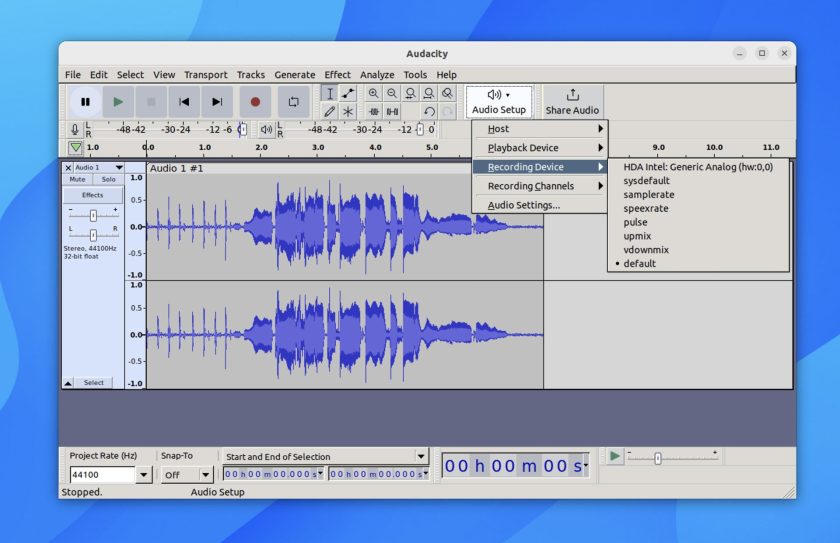The image size is (840, 543).
Task: Click the Stop transport button
Action: pos(151,102)
